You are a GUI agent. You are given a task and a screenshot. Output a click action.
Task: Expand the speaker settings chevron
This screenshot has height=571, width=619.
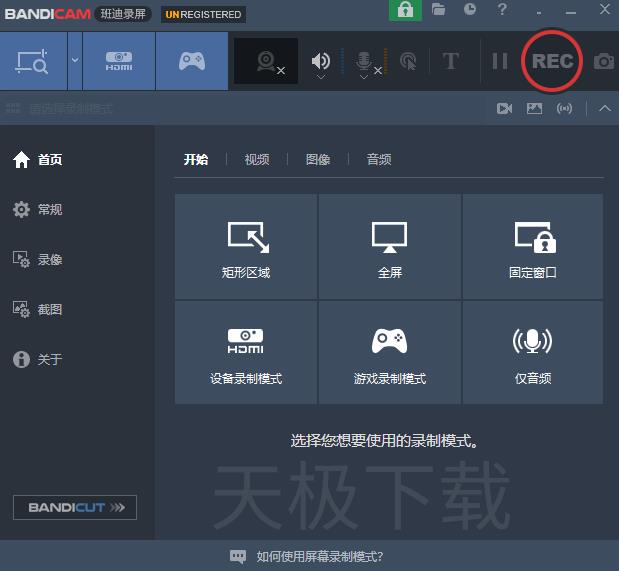coord(321,77)
